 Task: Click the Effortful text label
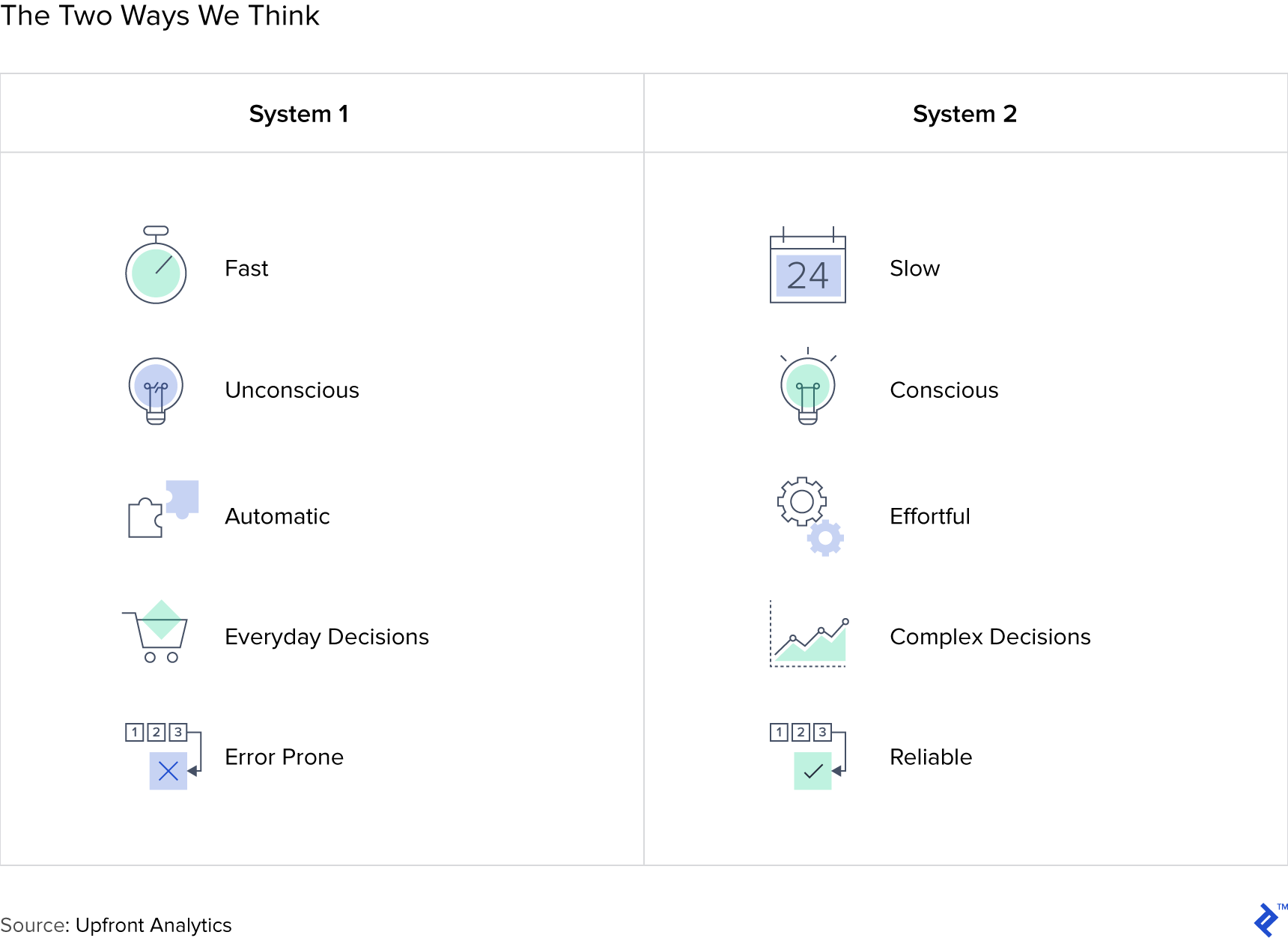[930, 516]
